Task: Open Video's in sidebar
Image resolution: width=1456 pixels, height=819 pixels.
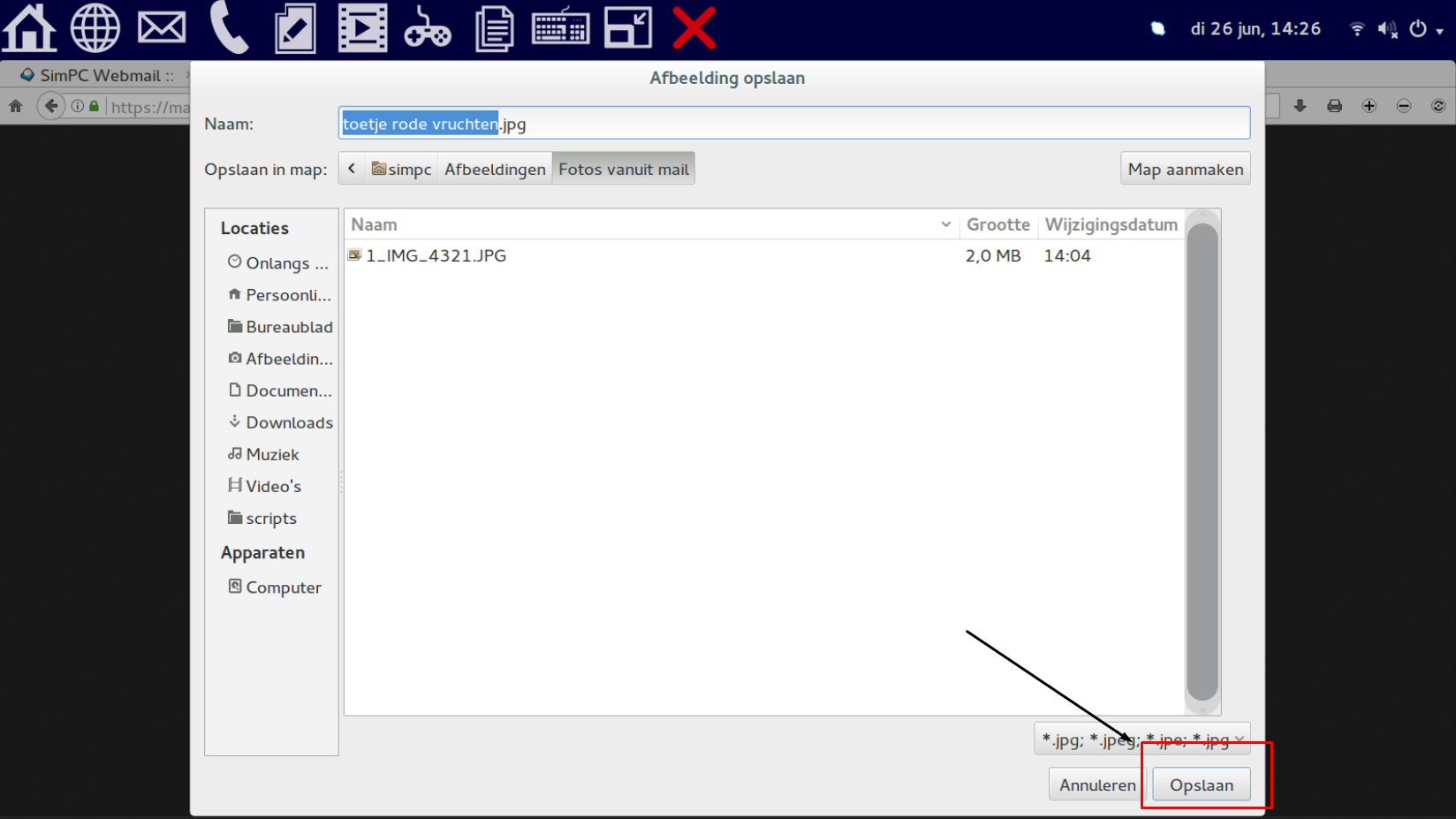Action: [x=264, y=486]
